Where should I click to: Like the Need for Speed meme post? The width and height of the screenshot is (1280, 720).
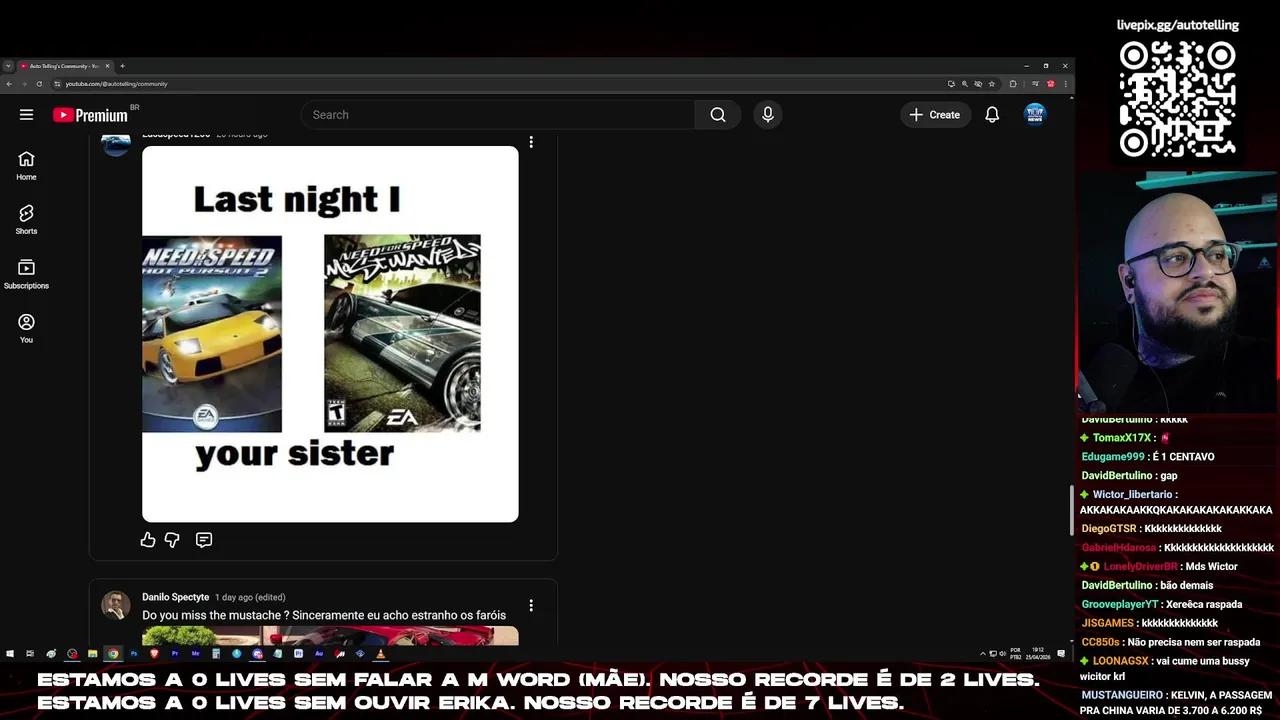(148, 540)
